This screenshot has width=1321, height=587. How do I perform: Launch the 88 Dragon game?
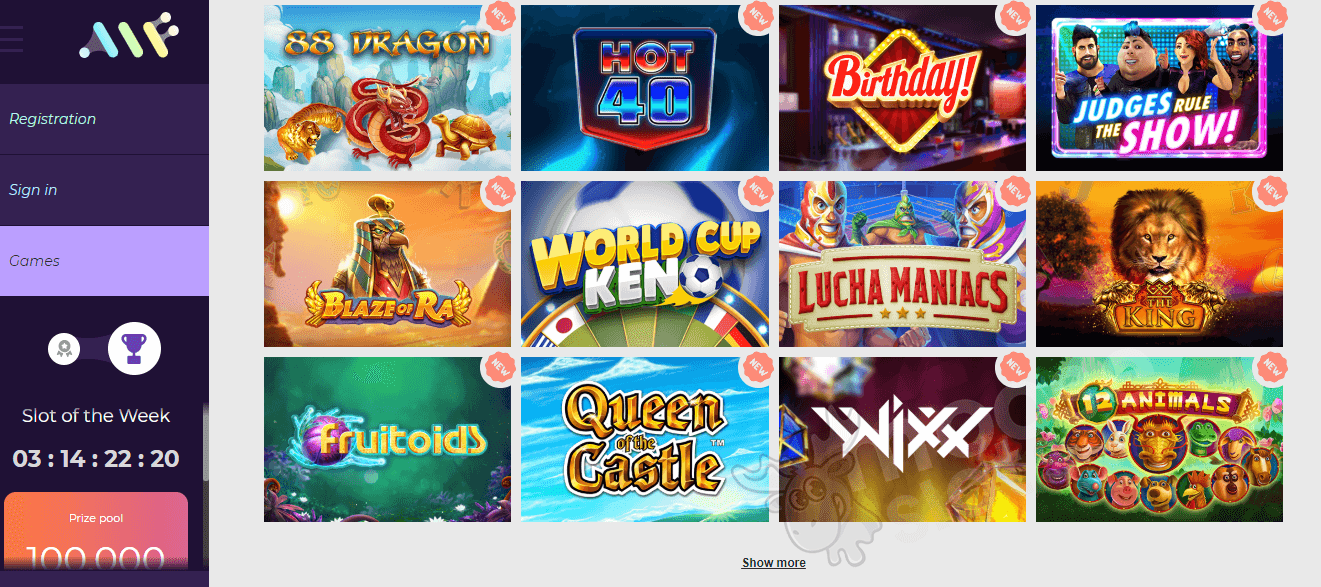387,88
